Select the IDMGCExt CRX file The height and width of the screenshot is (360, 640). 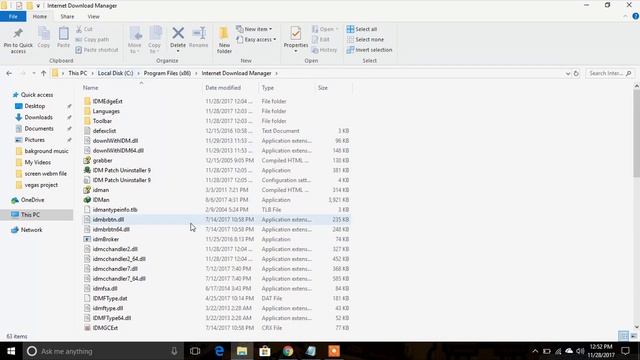[x=105, y=328]
